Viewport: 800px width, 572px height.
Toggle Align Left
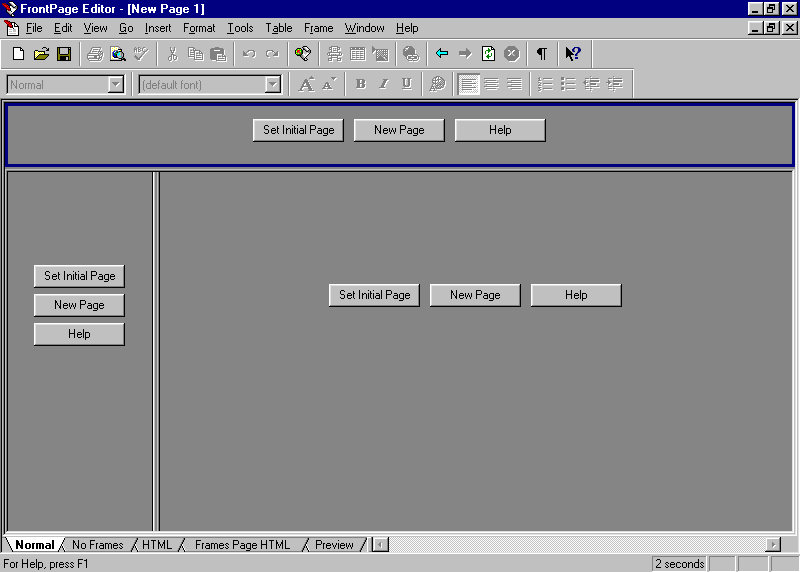pos(468,84)
